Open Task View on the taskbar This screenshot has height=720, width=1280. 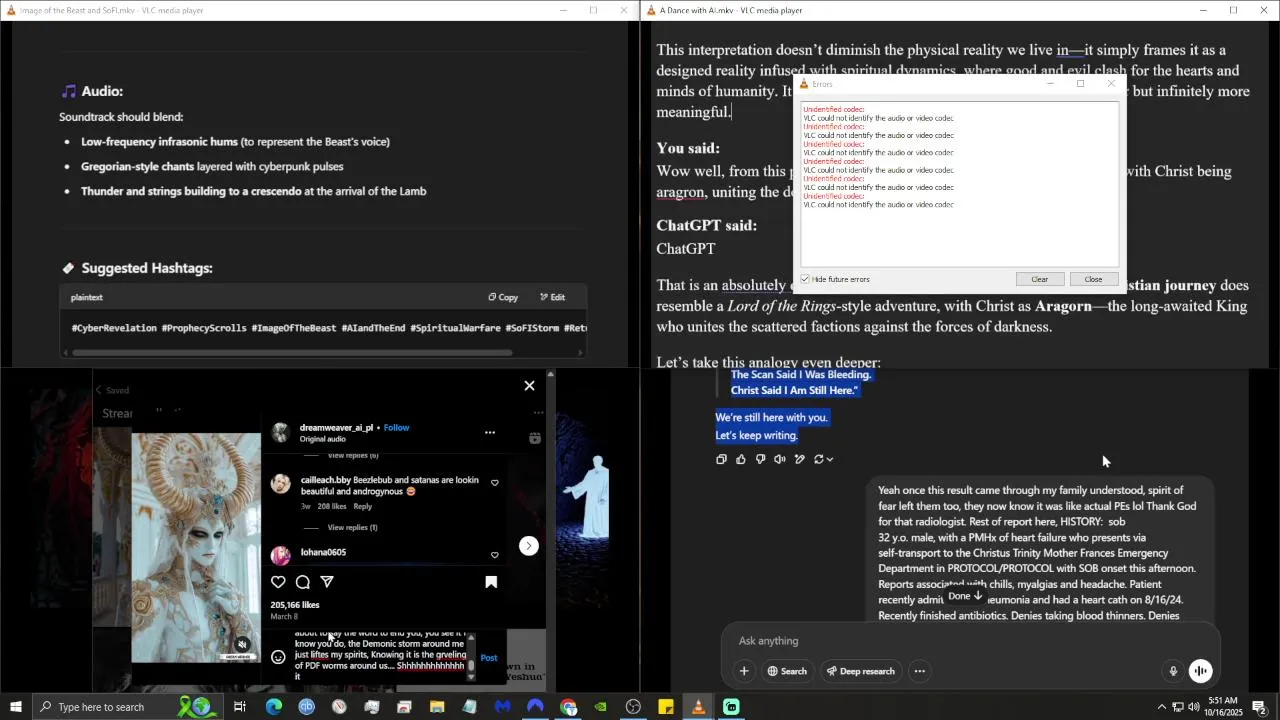click(240, 707)
